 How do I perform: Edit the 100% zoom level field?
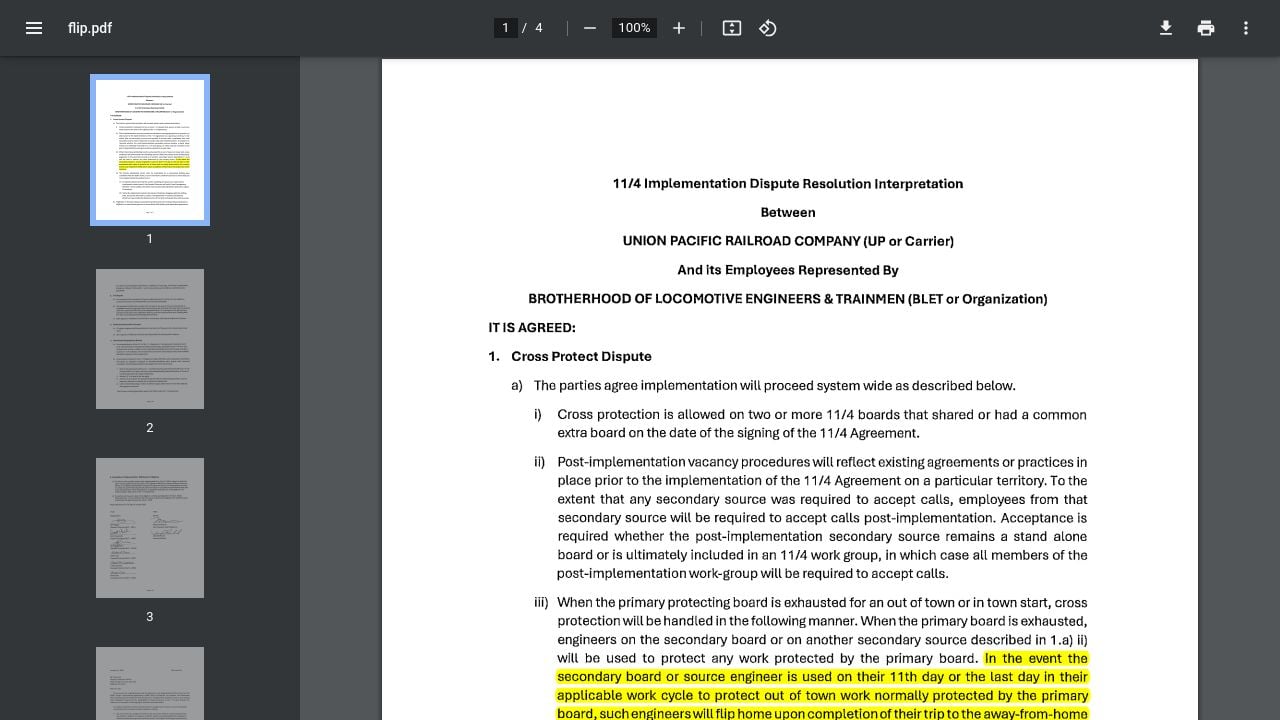(x=634, y=28)
